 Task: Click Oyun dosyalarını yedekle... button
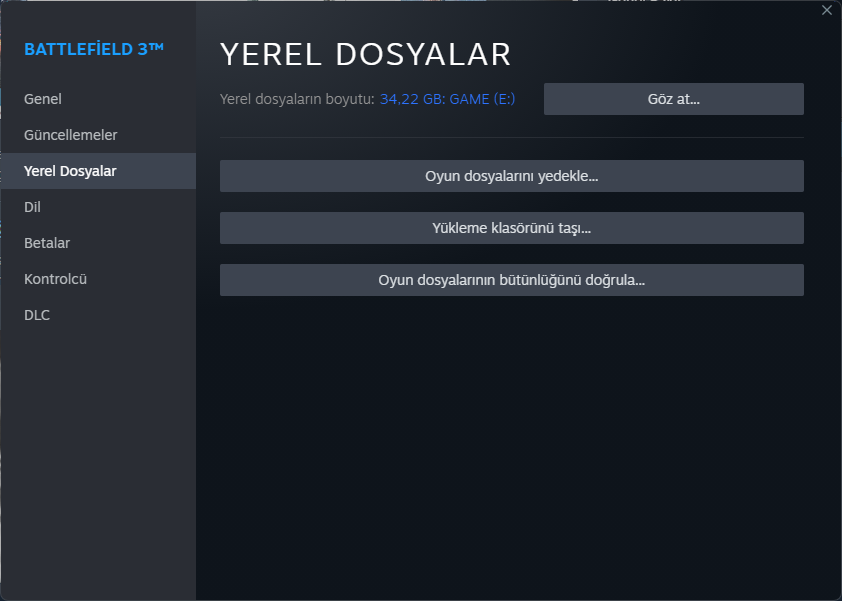(x=512, y=176)
